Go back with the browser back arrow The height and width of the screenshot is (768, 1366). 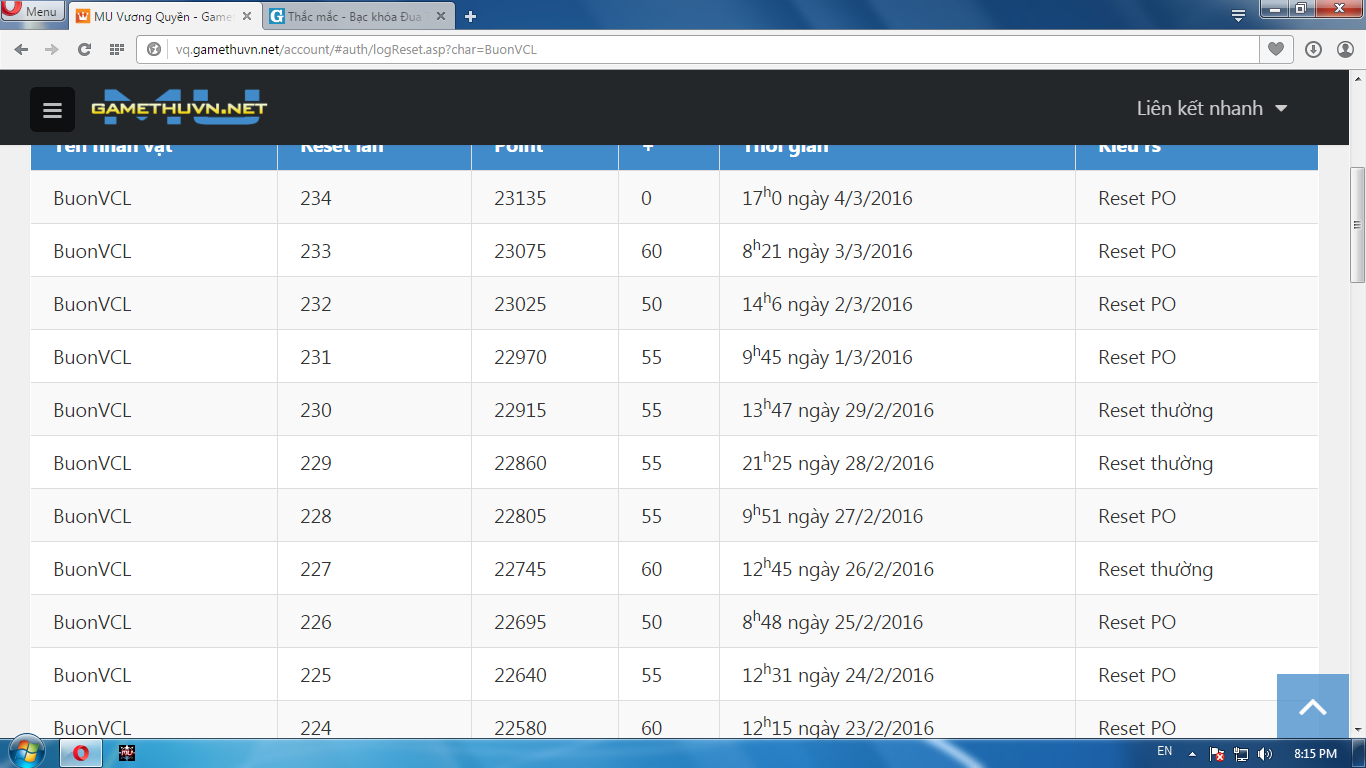(22, 49)
